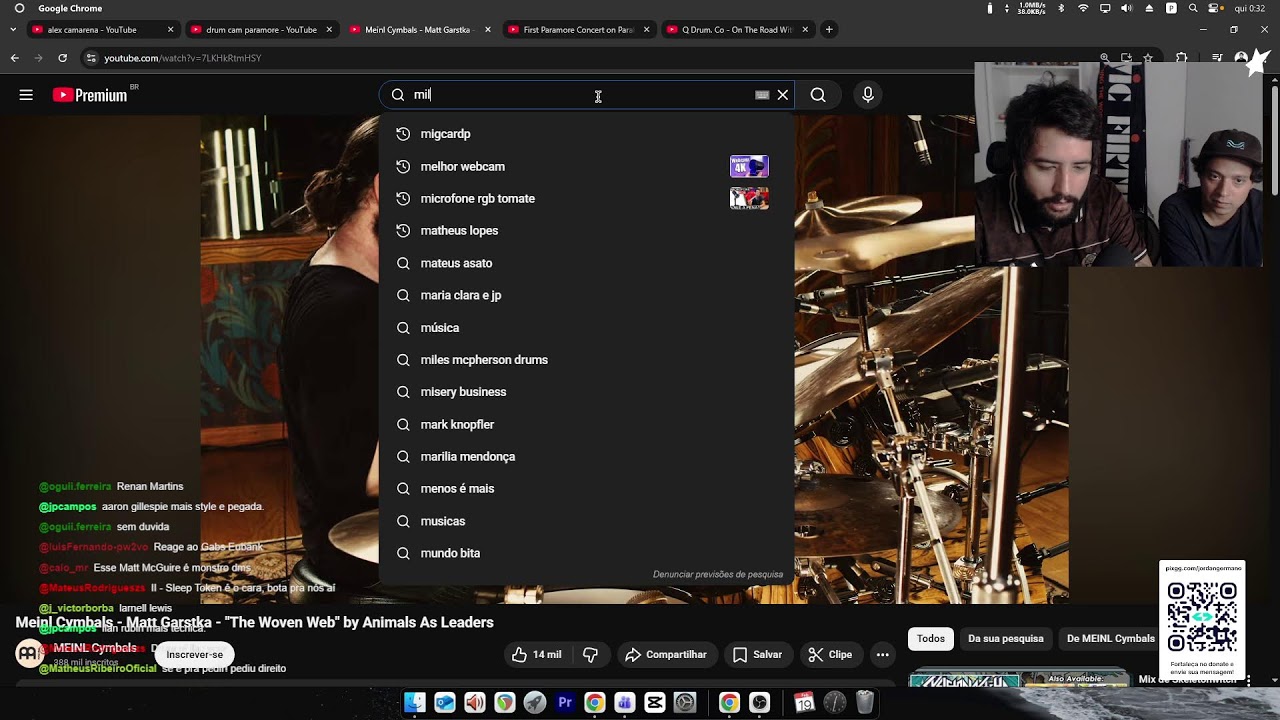Choose suggestion "miles mcpherson drums"
Image resolution: width=1280 pixels, height=720 pixels.
click(586, 360)
